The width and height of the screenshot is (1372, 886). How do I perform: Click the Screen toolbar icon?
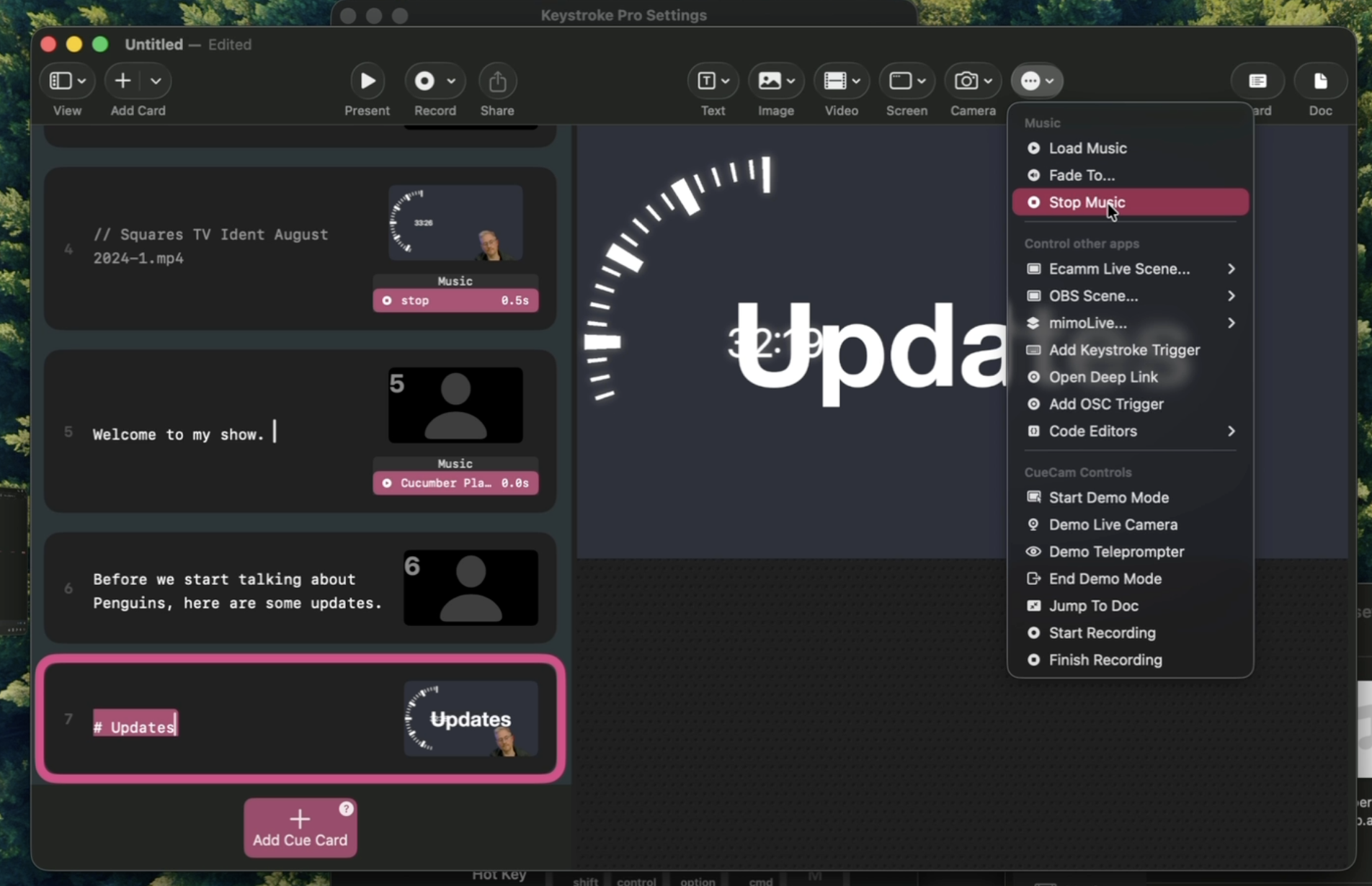[900, 81]
